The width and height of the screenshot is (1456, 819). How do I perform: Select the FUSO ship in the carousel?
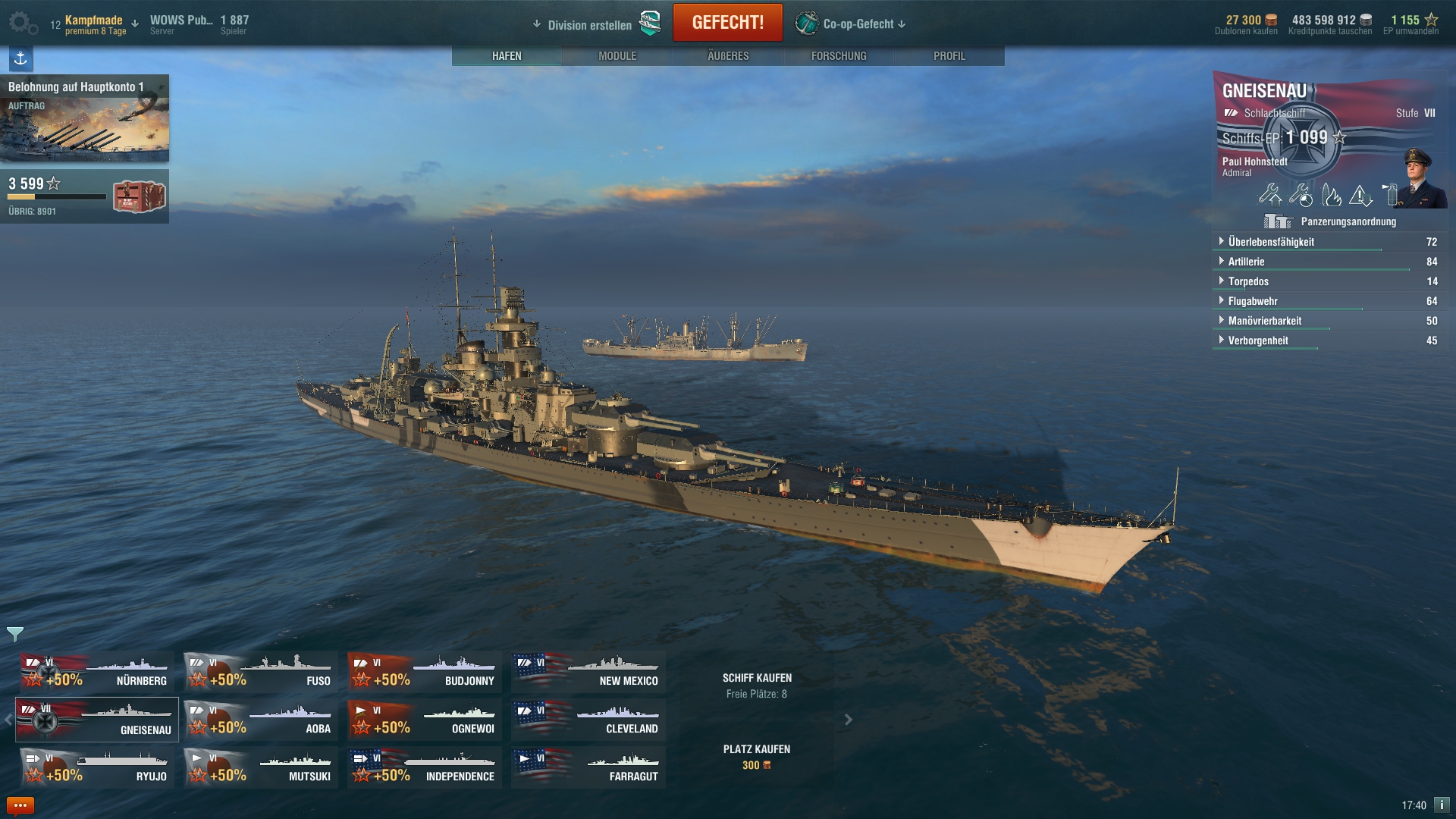[x=261, y=672]
